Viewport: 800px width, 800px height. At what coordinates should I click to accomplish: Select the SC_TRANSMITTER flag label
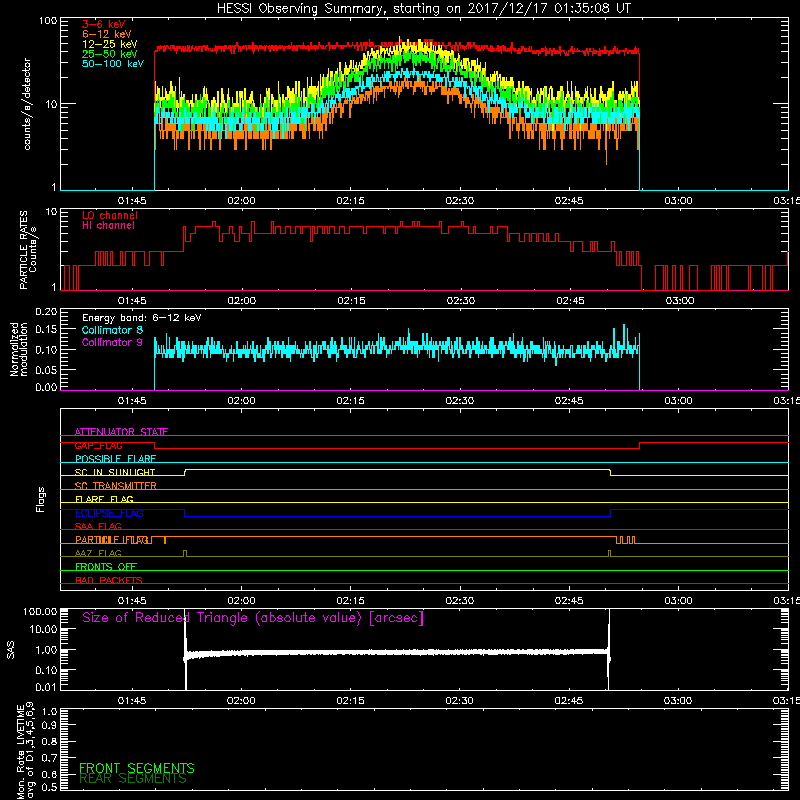(116, 486)
